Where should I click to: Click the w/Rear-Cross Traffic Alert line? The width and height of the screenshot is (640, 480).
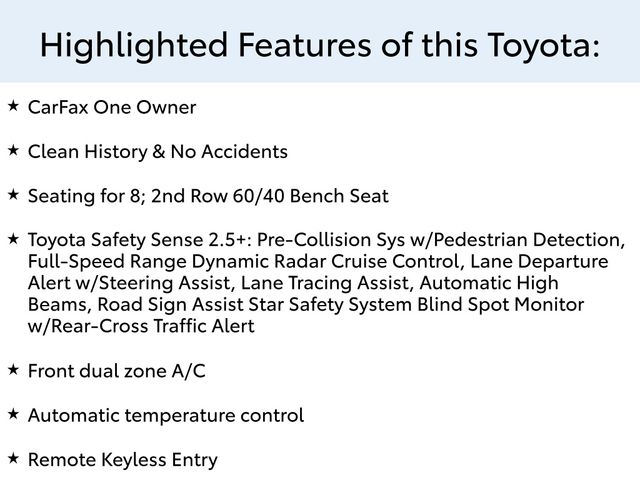[141, 326]
